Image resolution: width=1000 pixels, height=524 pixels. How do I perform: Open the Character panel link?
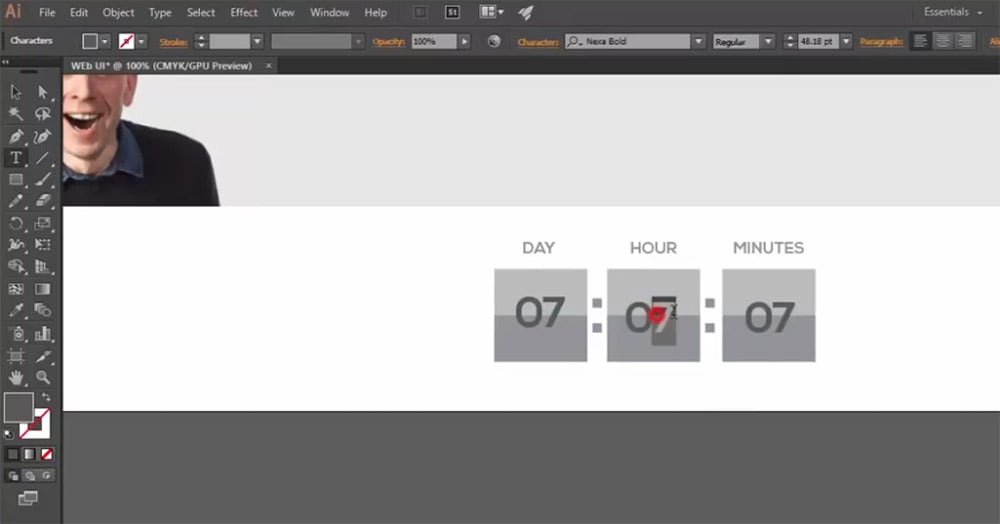tap(538, 42)
